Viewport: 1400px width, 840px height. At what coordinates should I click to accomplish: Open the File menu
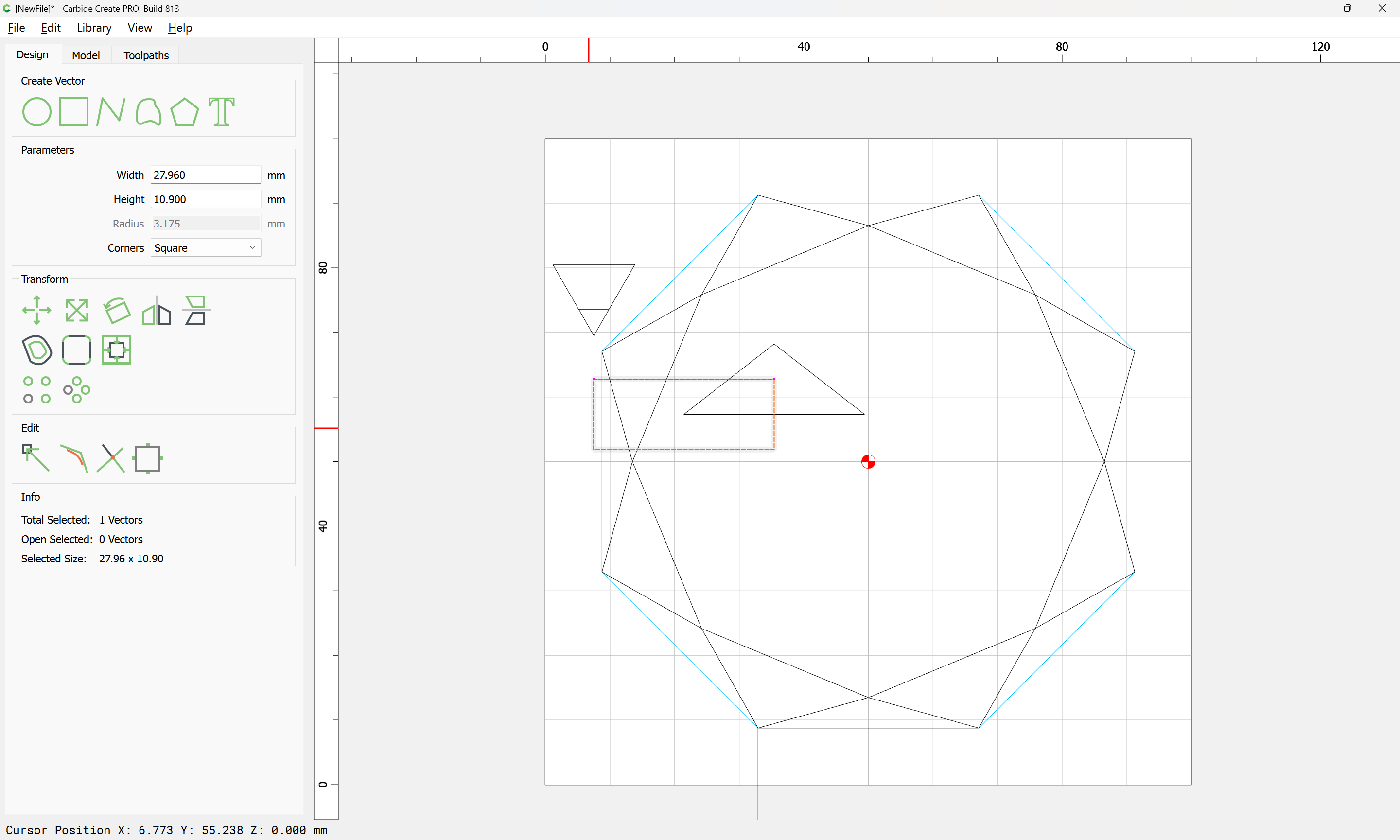(x=16, y=28)
